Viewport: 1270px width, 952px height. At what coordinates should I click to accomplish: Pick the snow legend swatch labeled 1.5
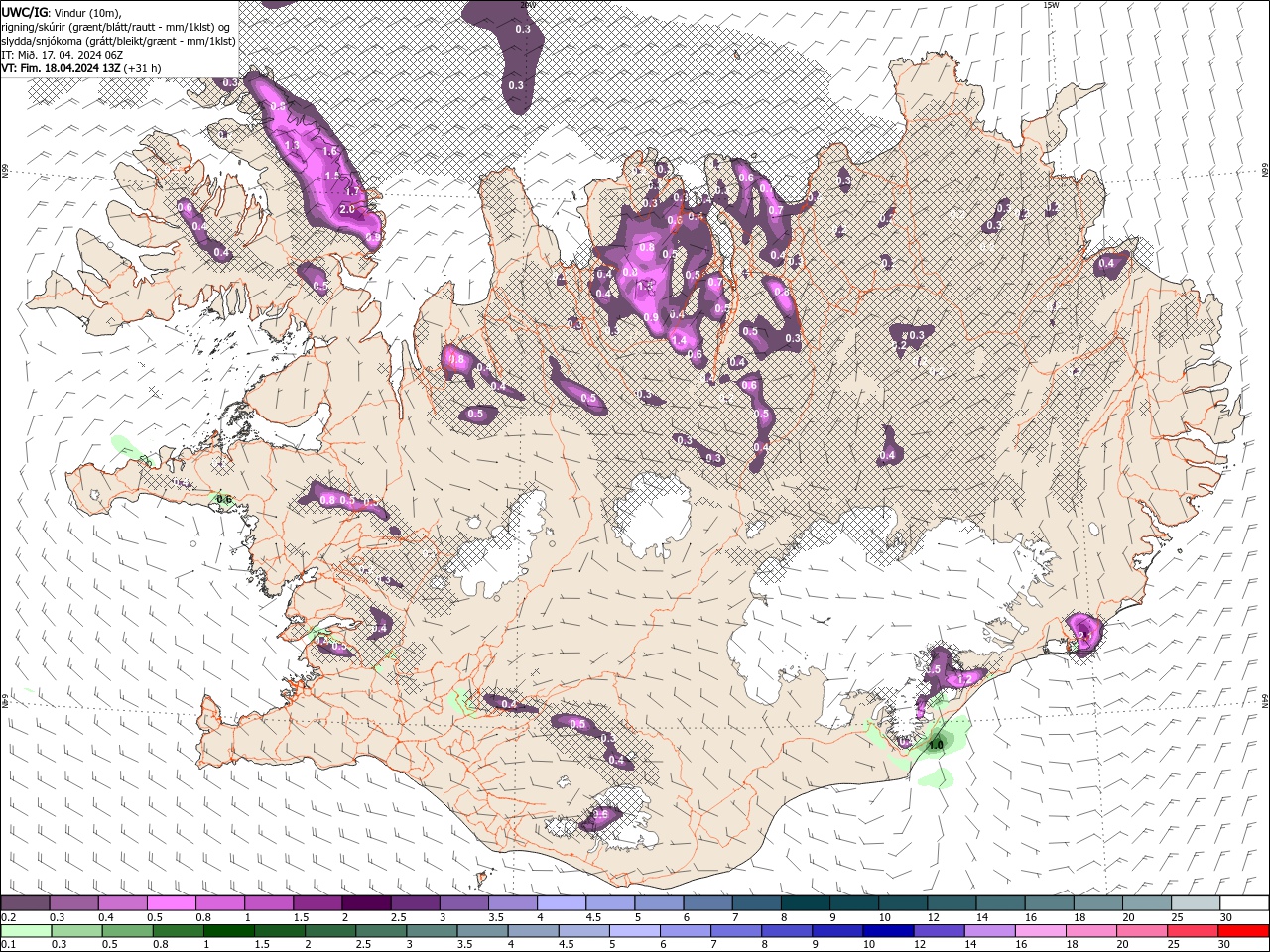[317, 902]
